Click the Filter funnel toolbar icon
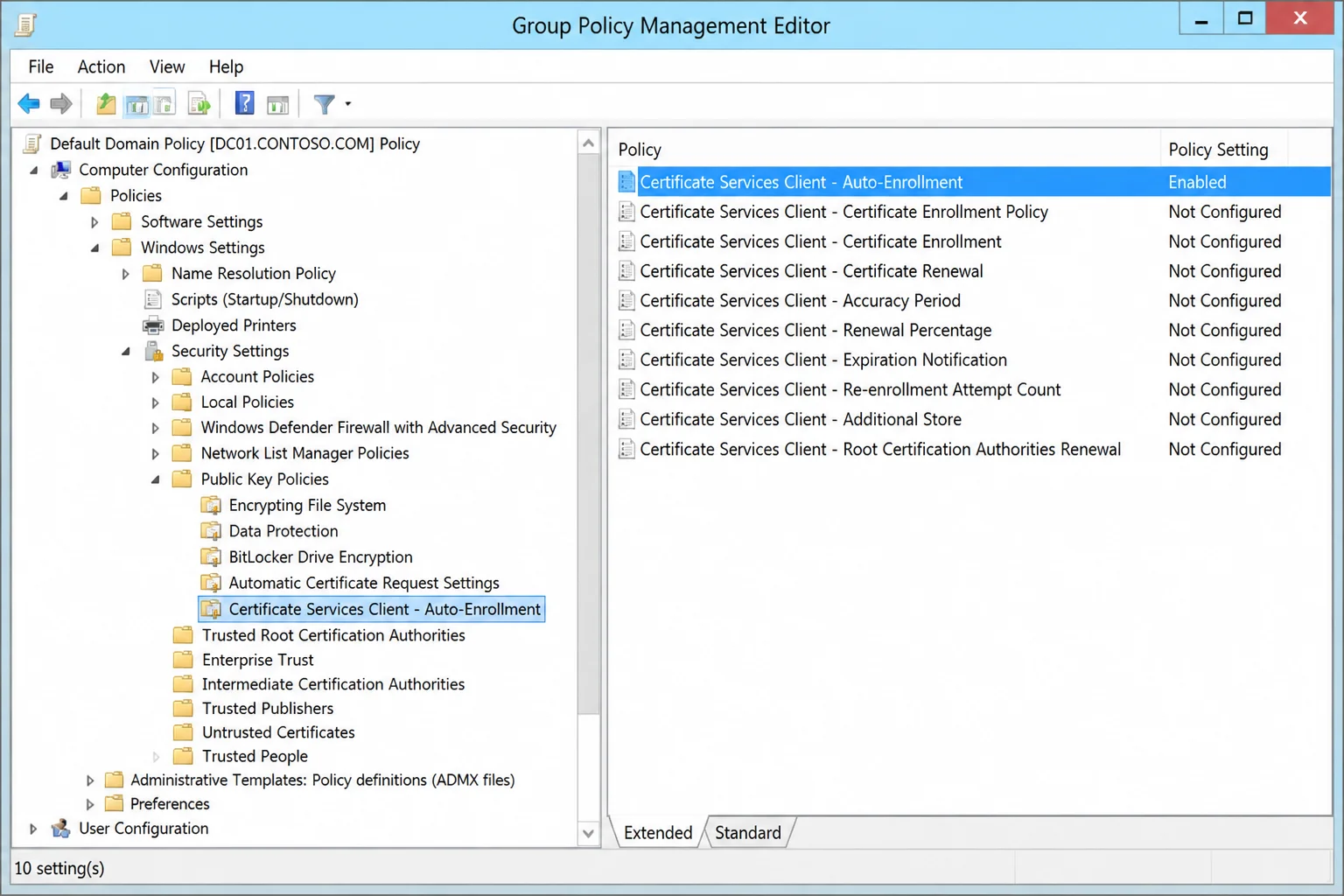The width and height of the screenshot is (1344, 896). tap(324, 104)
